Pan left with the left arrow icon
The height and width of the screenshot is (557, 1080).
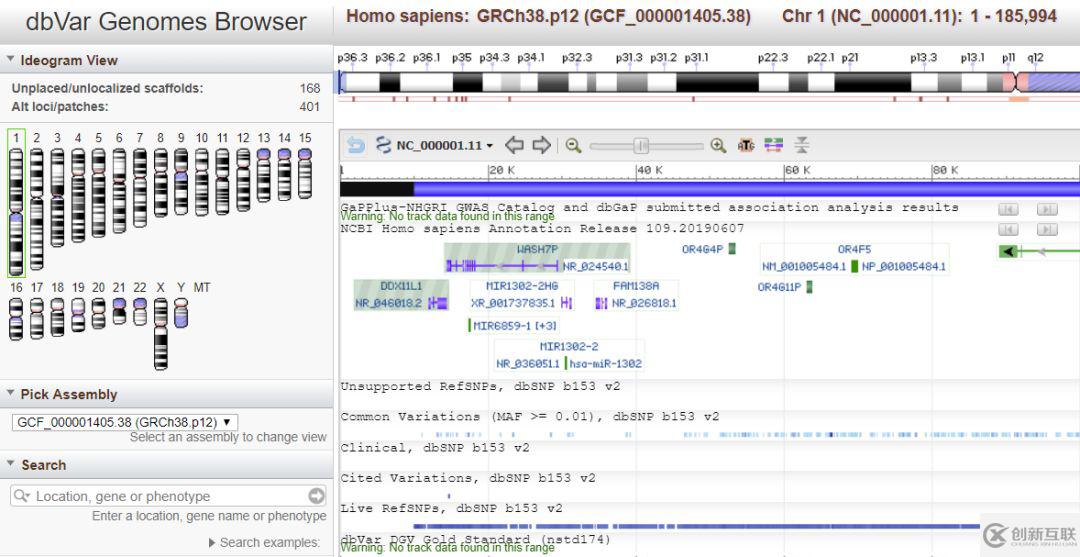[x=515, y=145]
